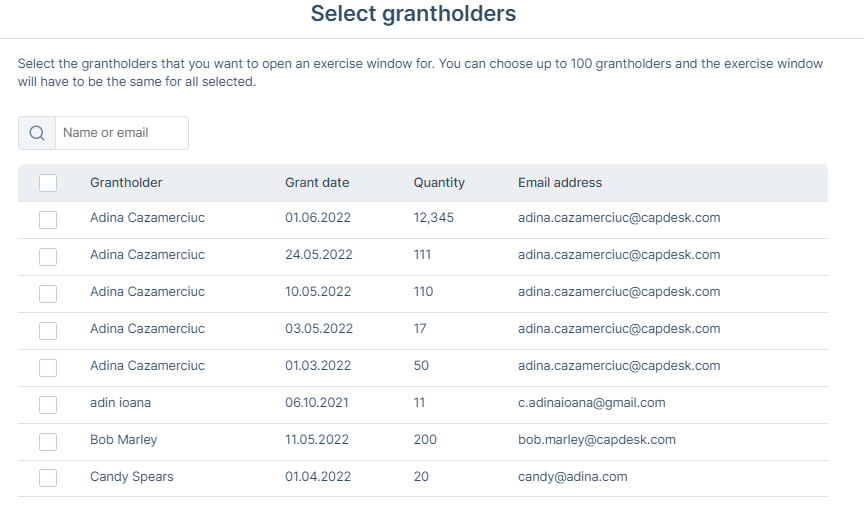
Task: Check the adin ioana row checkbox
Action: (x=48, y=405)
